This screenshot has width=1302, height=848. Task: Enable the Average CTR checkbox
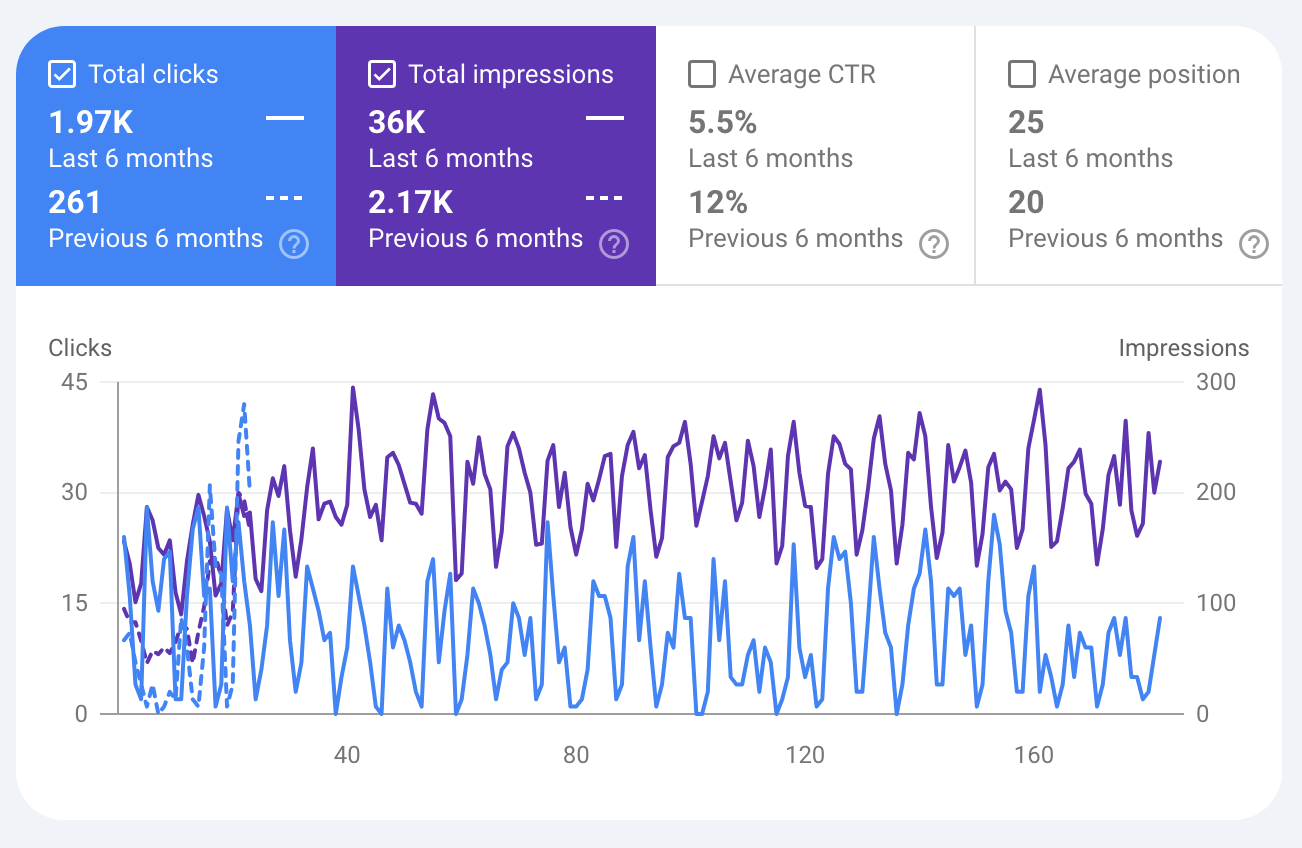[702, 74]
